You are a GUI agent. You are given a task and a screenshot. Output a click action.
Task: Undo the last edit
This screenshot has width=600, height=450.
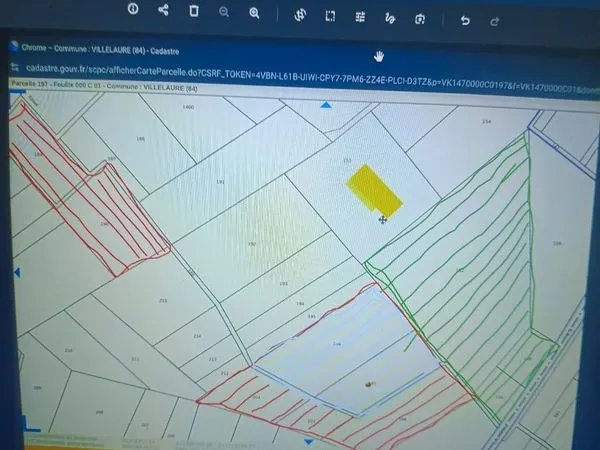click(465, 20)
